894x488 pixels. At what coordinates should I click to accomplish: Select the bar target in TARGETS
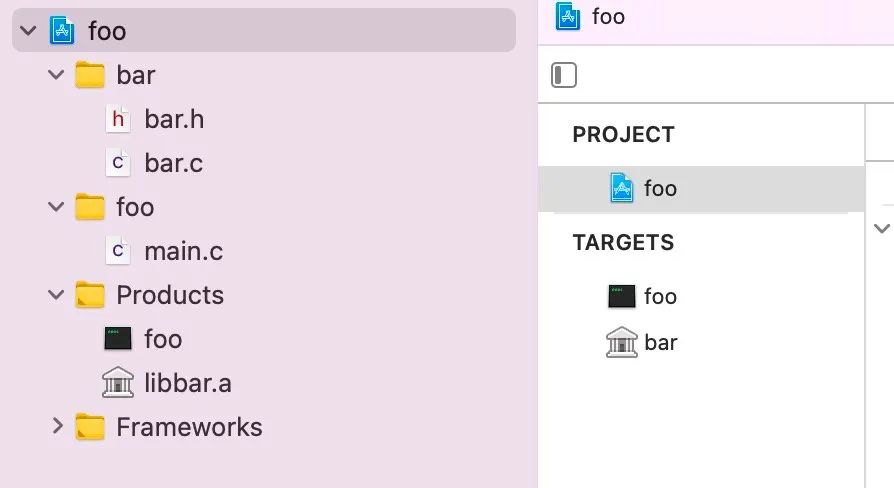(x=661, y=343)
